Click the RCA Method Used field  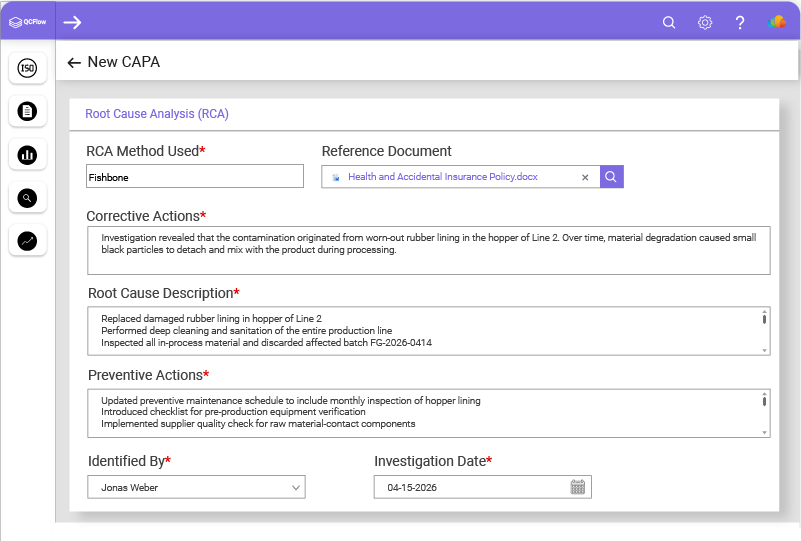195,176
